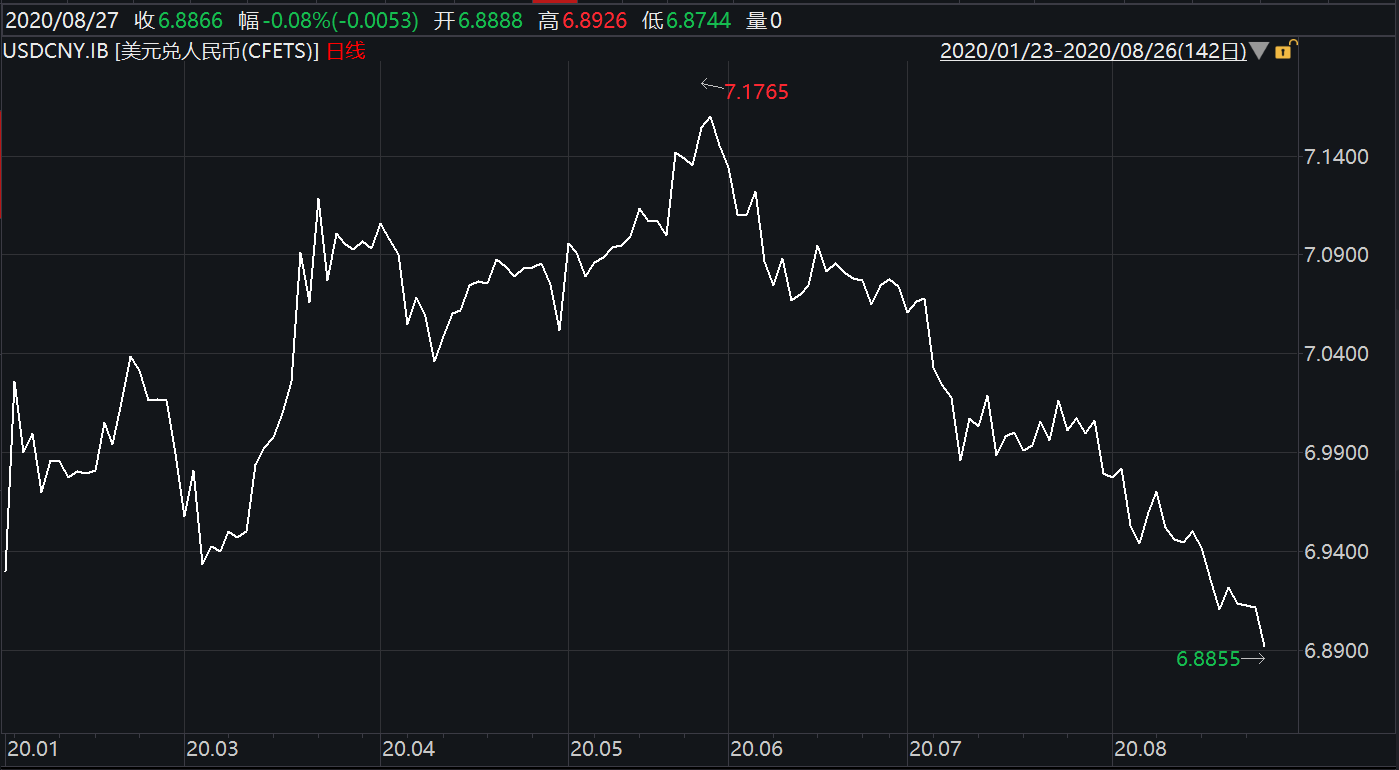Screen dimensions: 1399x770
Task: Click the opening value 6.8888
Action: click(x=490, y=20)
